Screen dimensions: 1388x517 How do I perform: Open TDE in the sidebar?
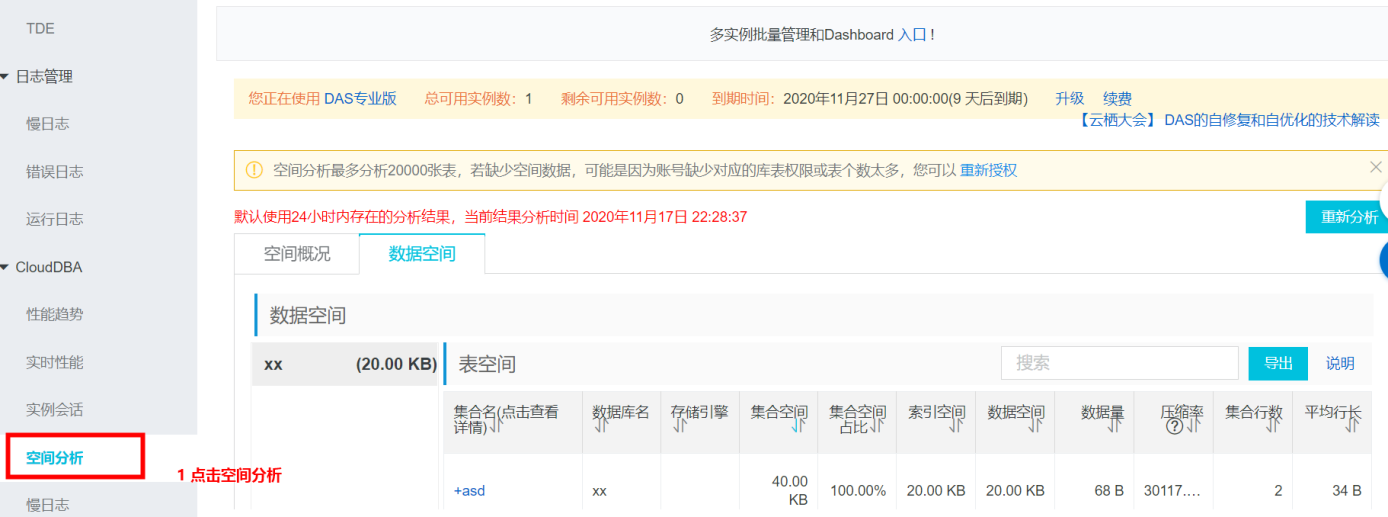tap(40, 28)
